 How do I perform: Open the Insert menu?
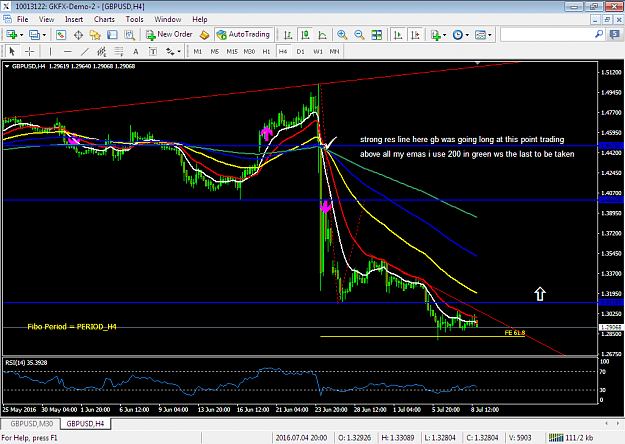pos(74,19)
